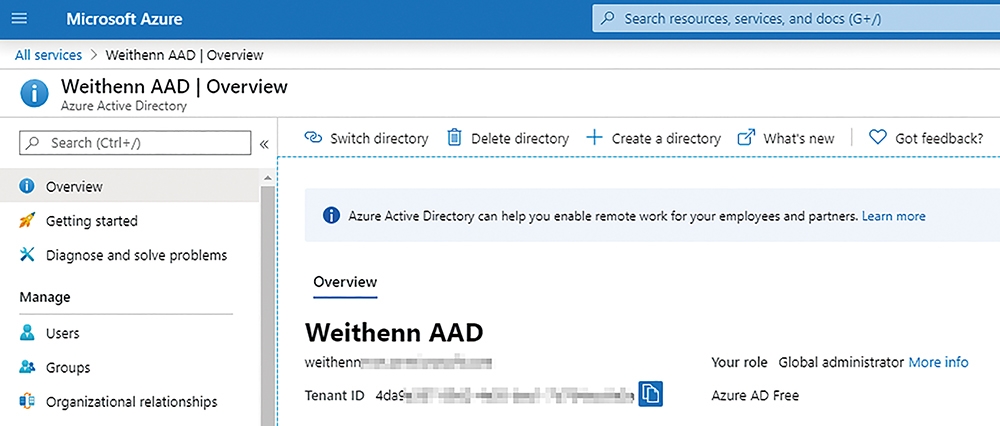1000x426 pixels.
Task: Go to All services breadcrumb
Action: (48, 55)
